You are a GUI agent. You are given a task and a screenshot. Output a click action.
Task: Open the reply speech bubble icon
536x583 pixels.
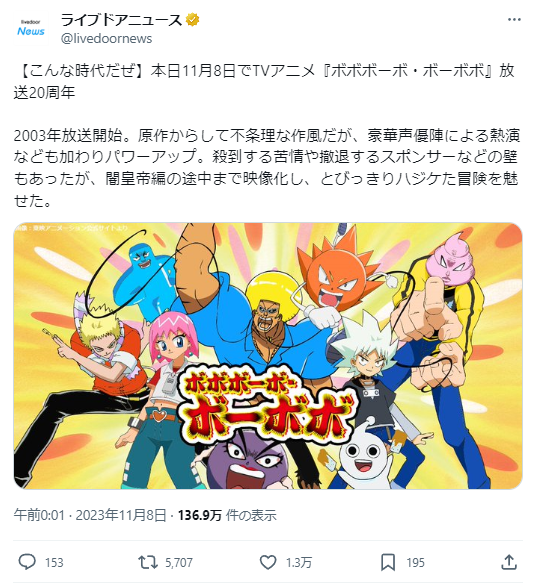[x=27, y=562]
